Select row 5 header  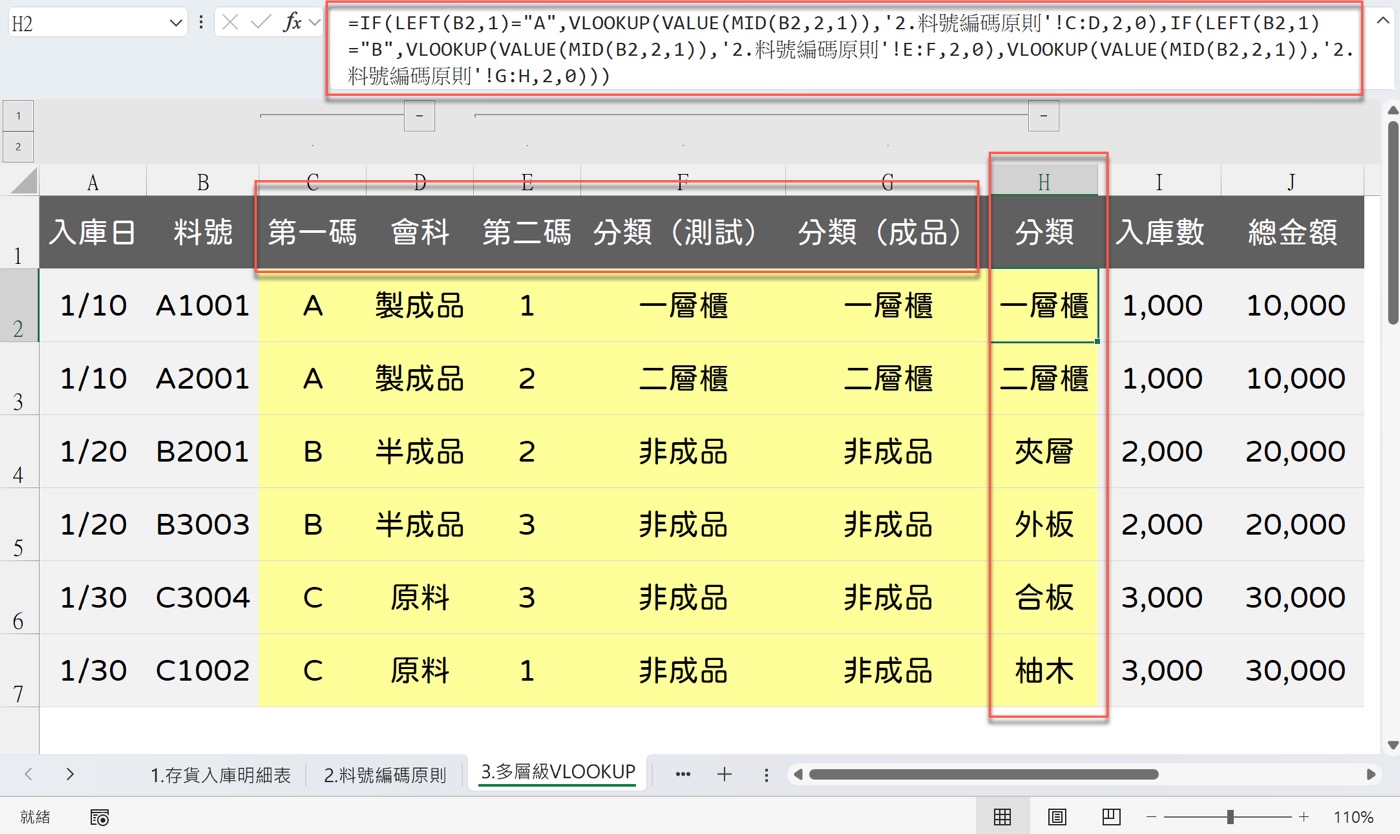[19, 524]
